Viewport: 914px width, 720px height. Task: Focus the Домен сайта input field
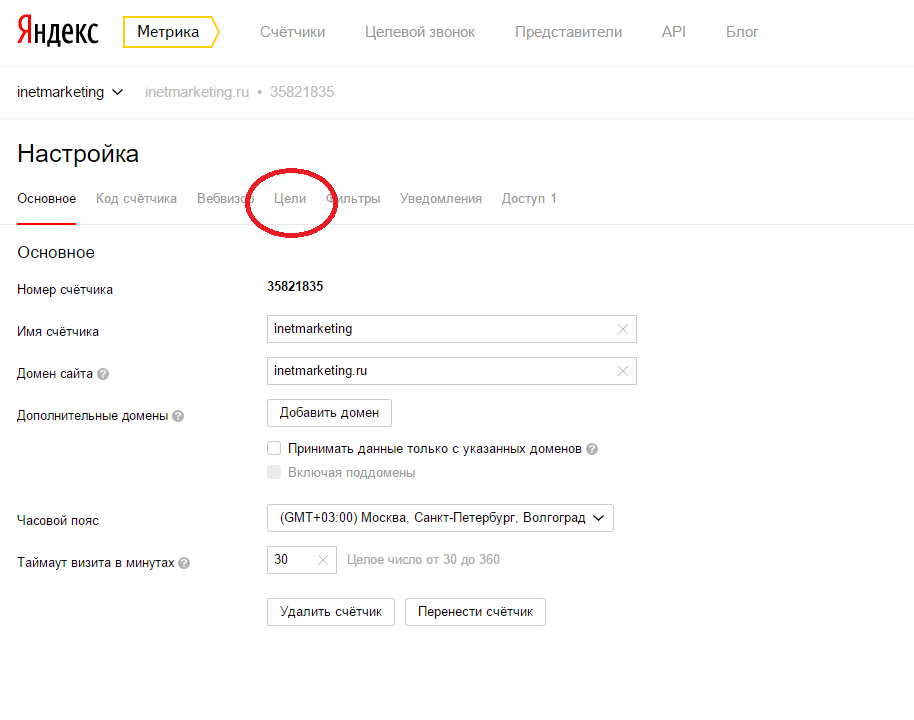452,371
